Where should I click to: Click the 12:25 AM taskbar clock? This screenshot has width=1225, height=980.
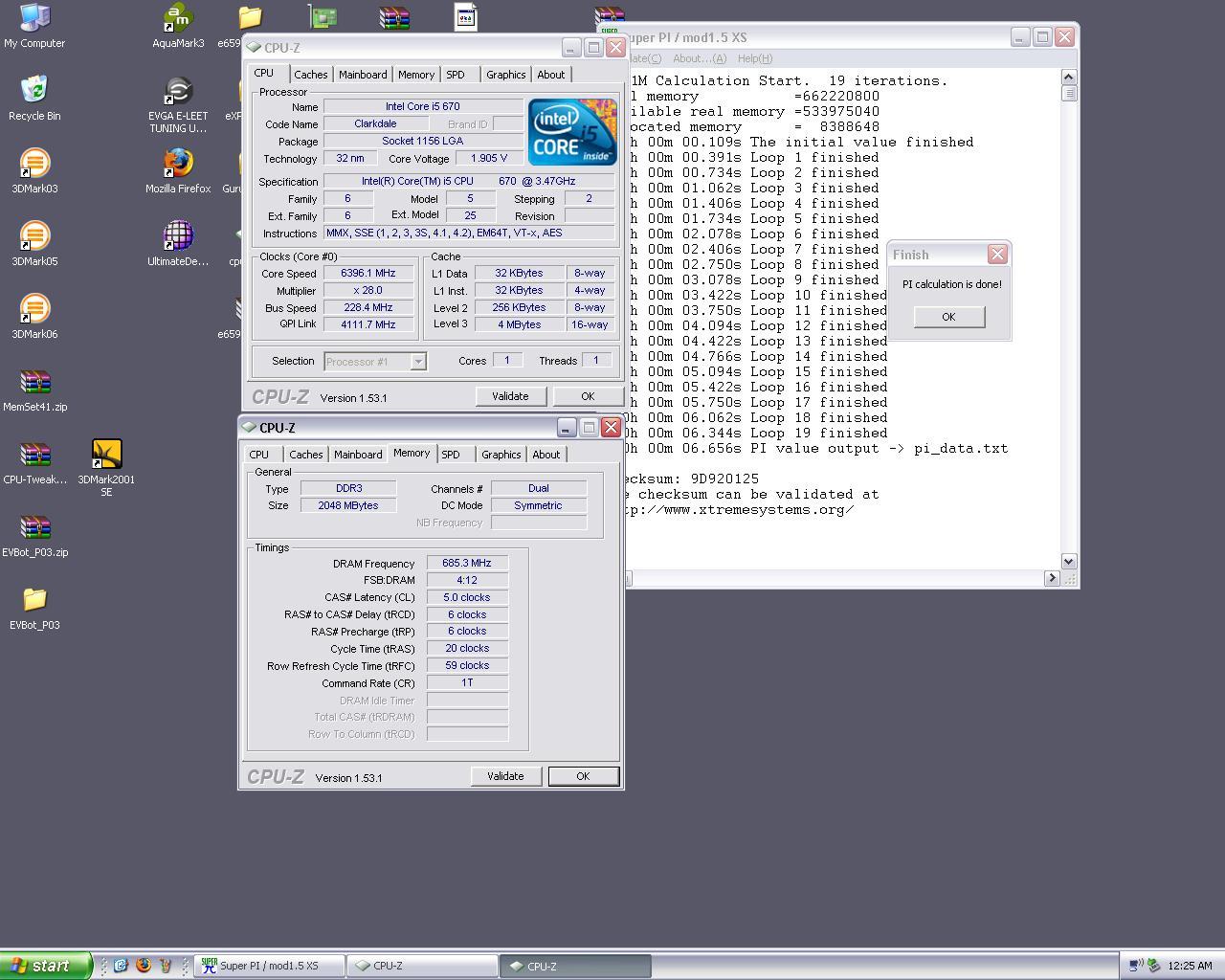click(1190, 966)
